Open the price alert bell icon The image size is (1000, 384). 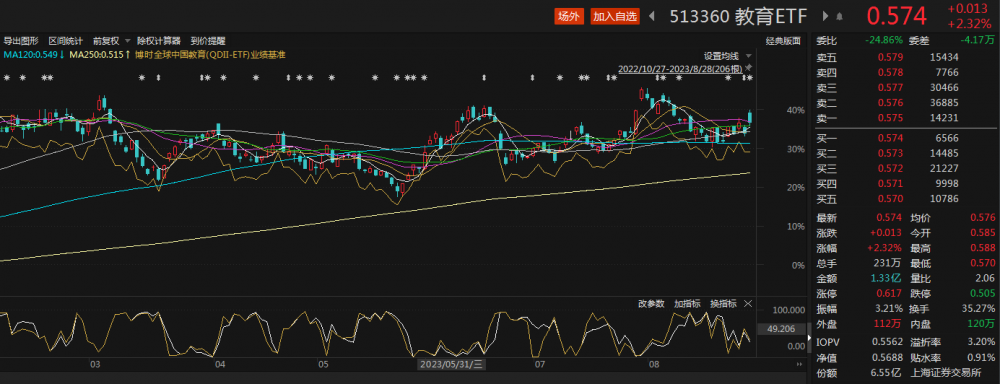tap(839, 17)
